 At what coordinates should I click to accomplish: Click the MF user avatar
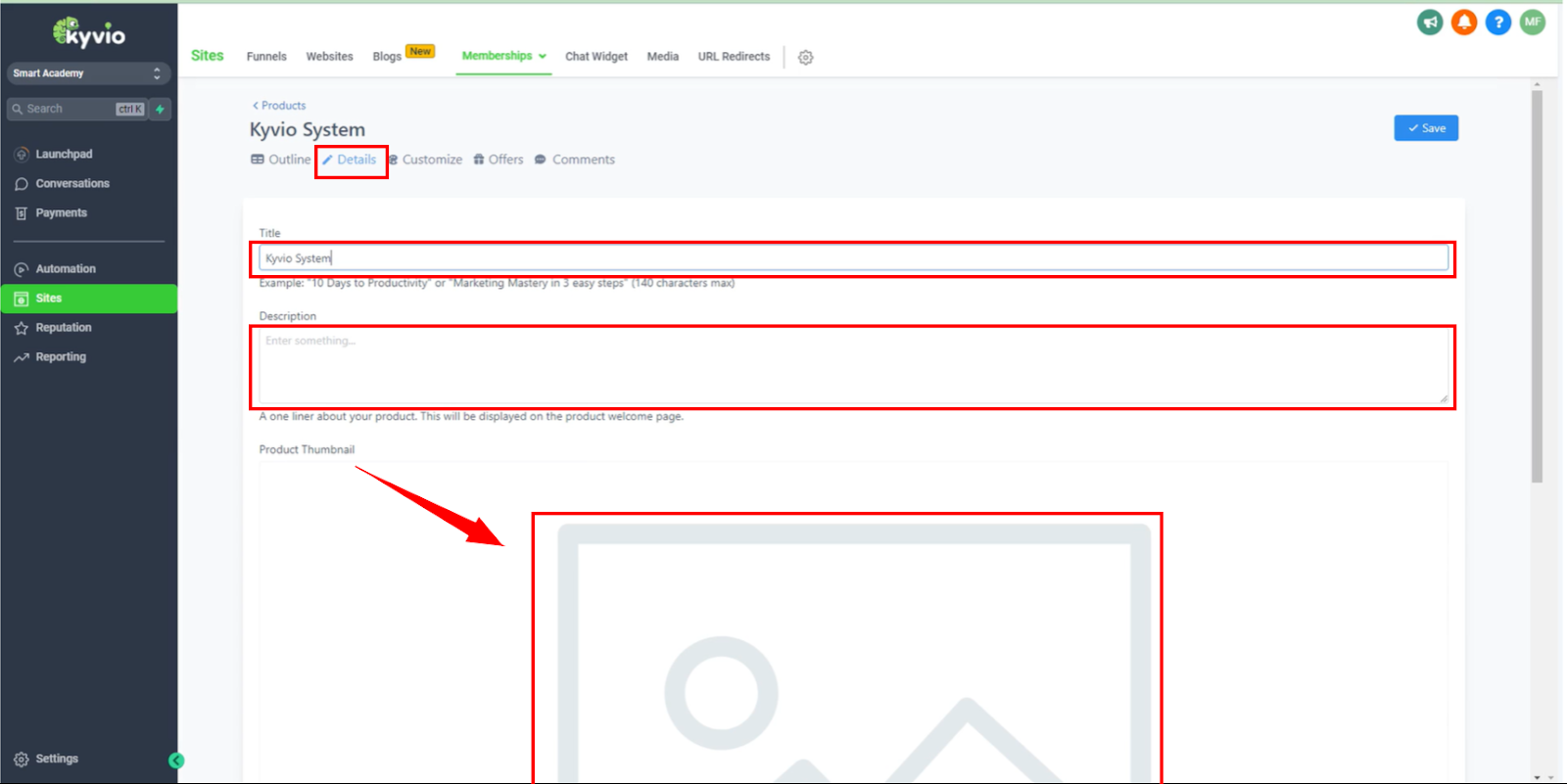pos(1533,23)
